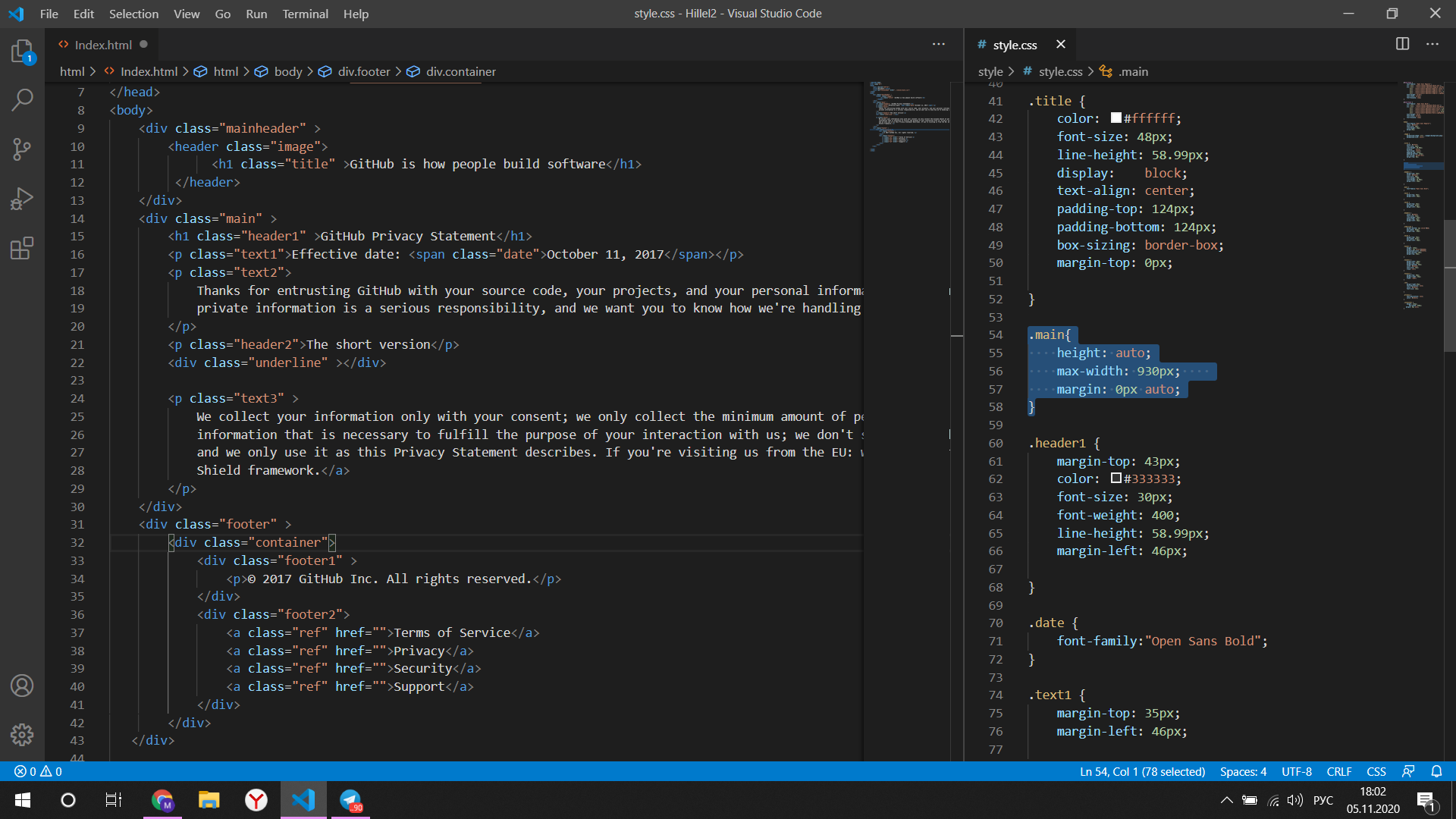Open the Explorer view in activity bar
This screenshot has height=819, width=1456.
(x=22, y=52)
